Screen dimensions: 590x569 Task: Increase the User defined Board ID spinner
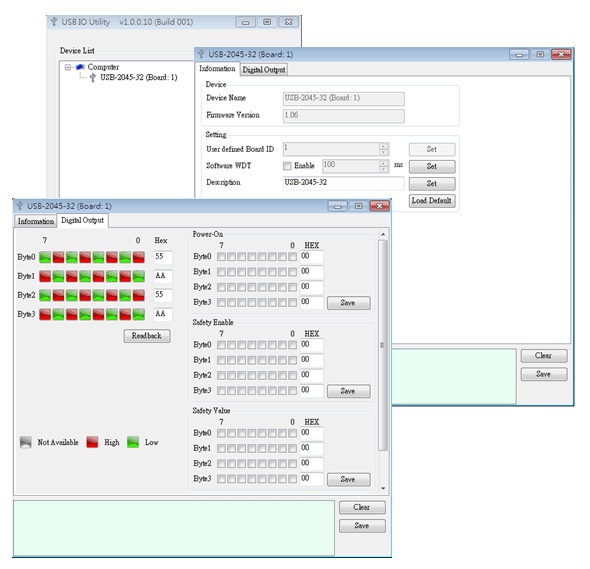(383, 146)
